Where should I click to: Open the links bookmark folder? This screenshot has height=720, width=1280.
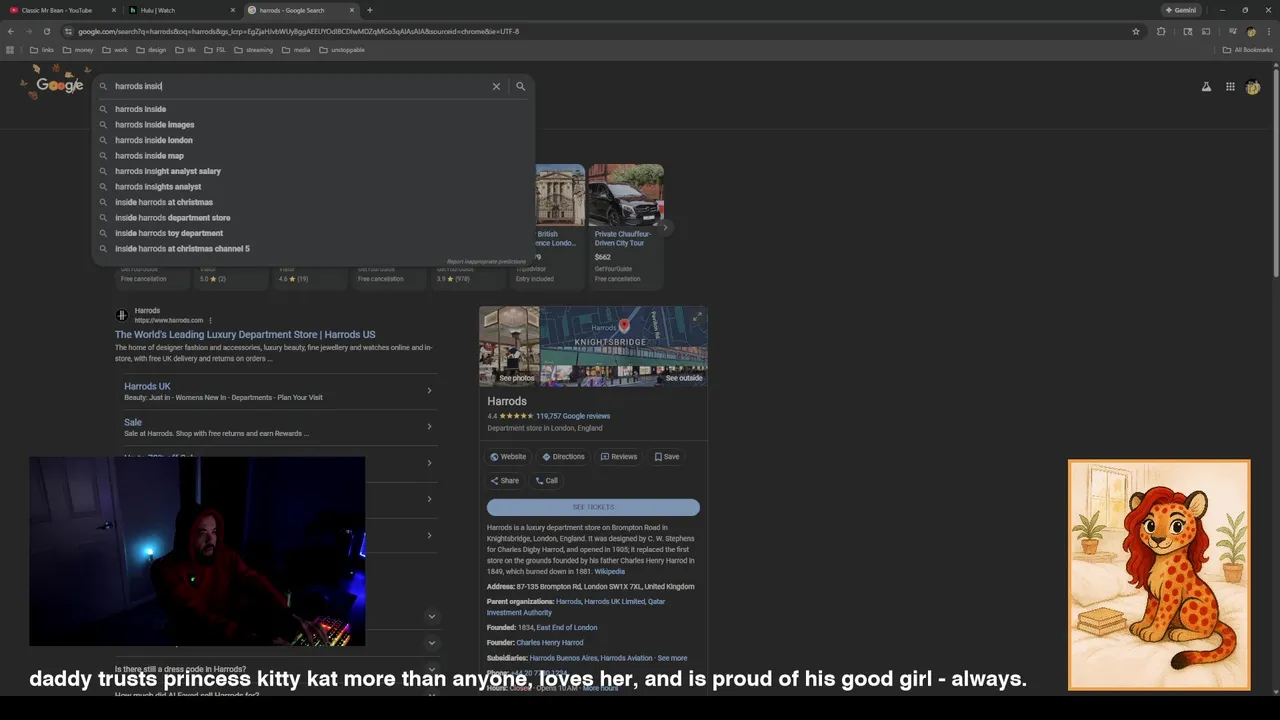[42, 50]
